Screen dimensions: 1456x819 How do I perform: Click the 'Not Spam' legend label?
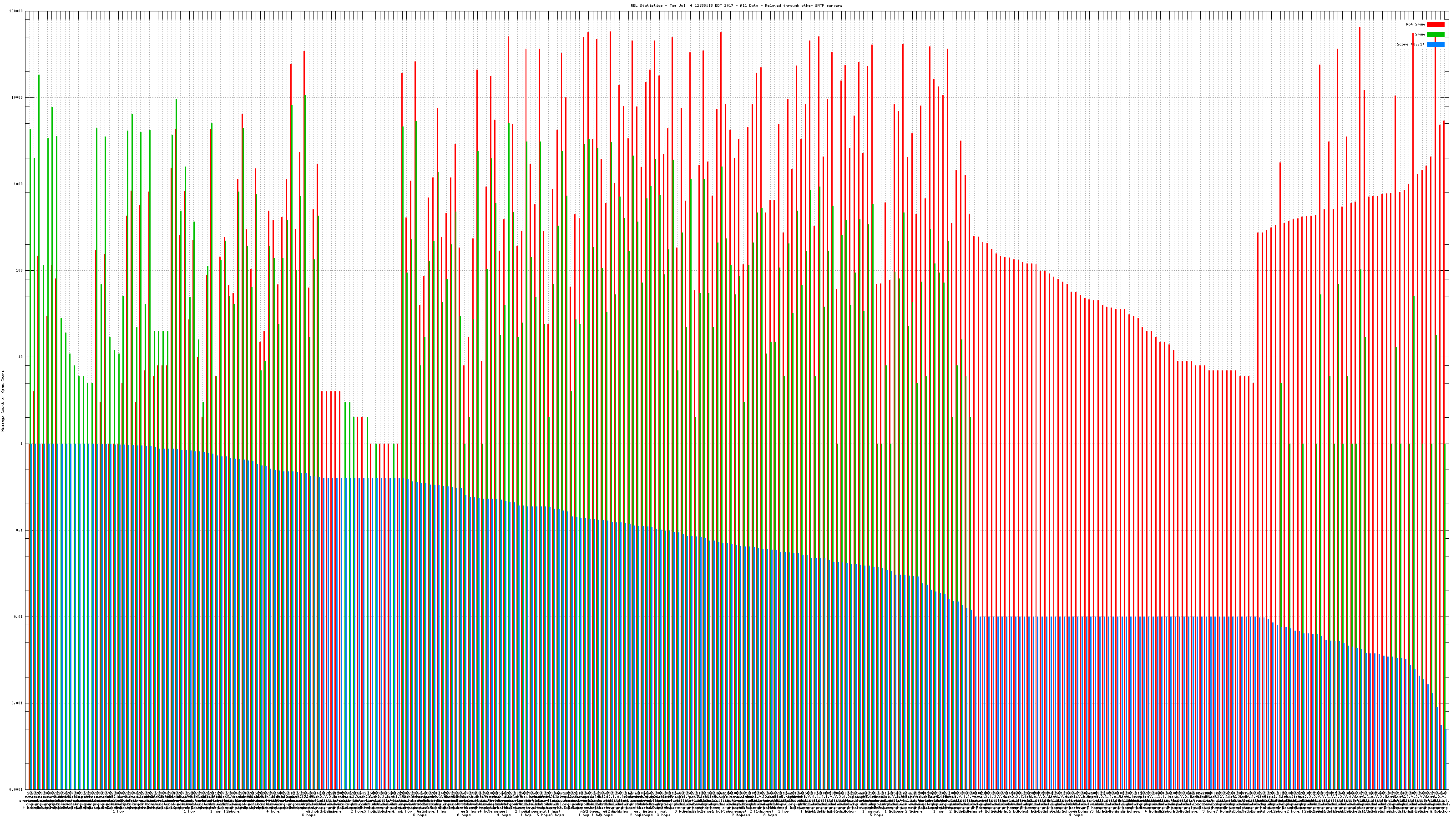pyautogui.click(x=1416, y=24)
